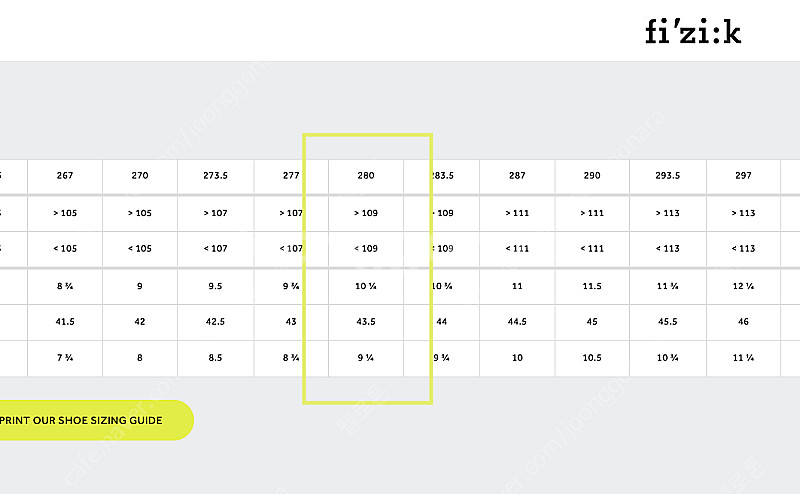This screenshot has height=494, width=800.
Task: Select the 43.5 size cell
Action: click(366, 322)
